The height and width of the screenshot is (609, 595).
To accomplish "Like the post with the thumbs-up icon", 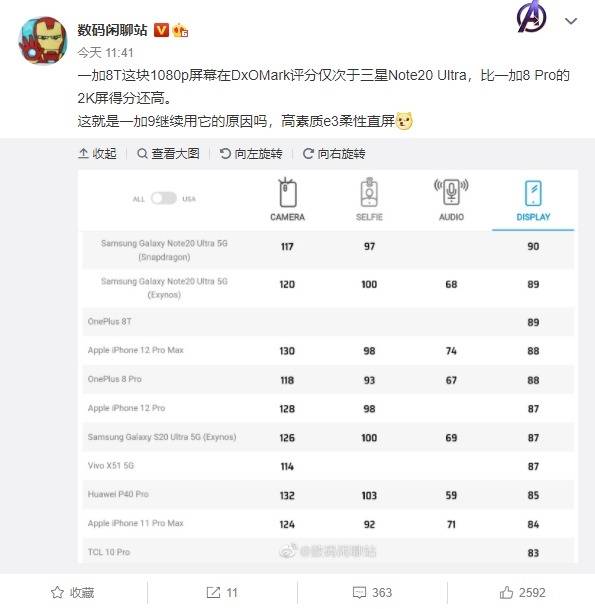I will point(522,592).
